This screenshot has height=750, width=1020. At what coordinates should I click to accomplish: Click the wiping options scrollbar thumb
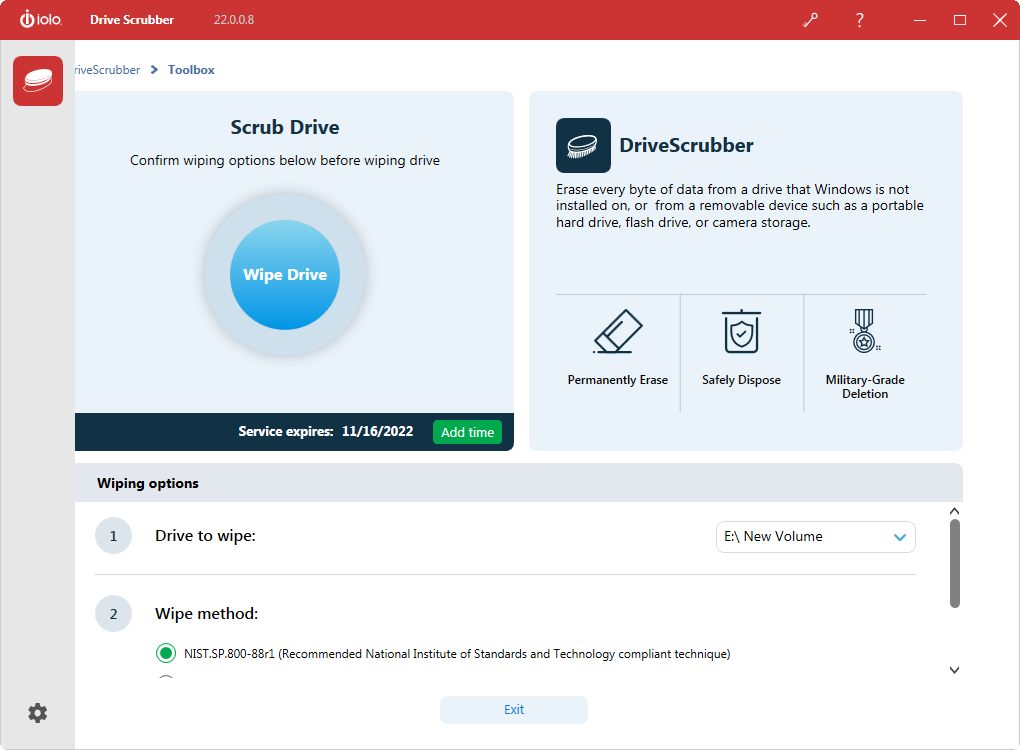954,563
